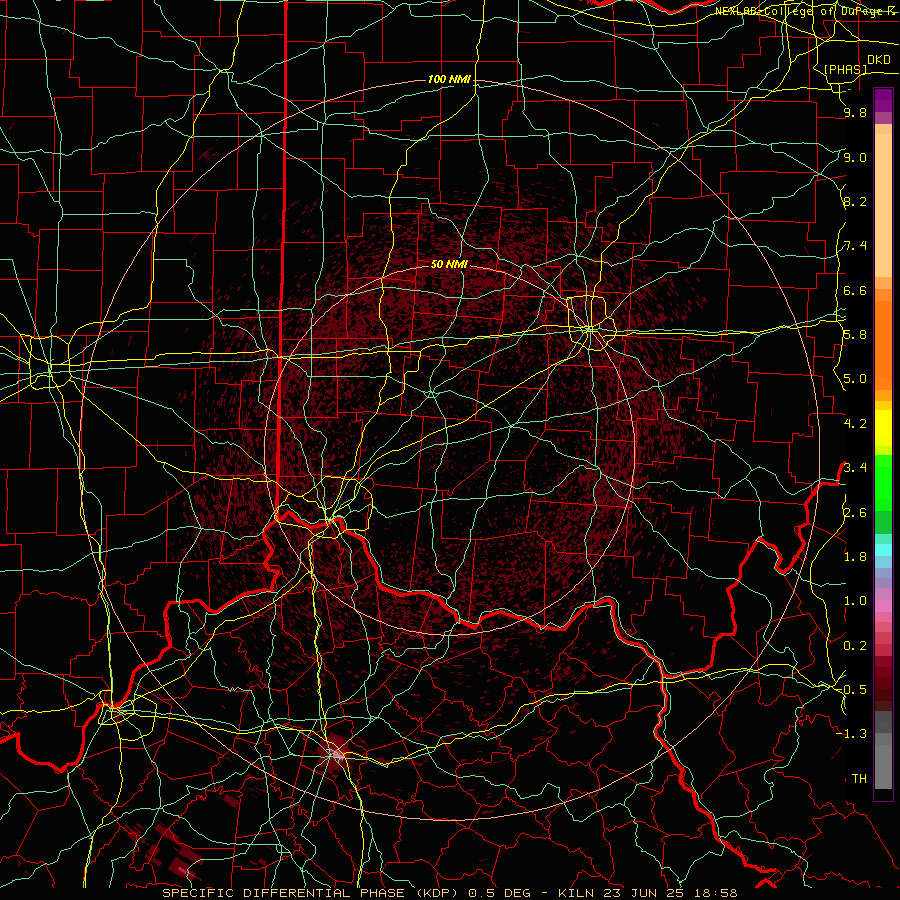Viewport: 900px width, 900px height.
Task: Click the "23 JUN 25 18:58" timestamp
Action: pyautogui.click(x=670, y=893)
